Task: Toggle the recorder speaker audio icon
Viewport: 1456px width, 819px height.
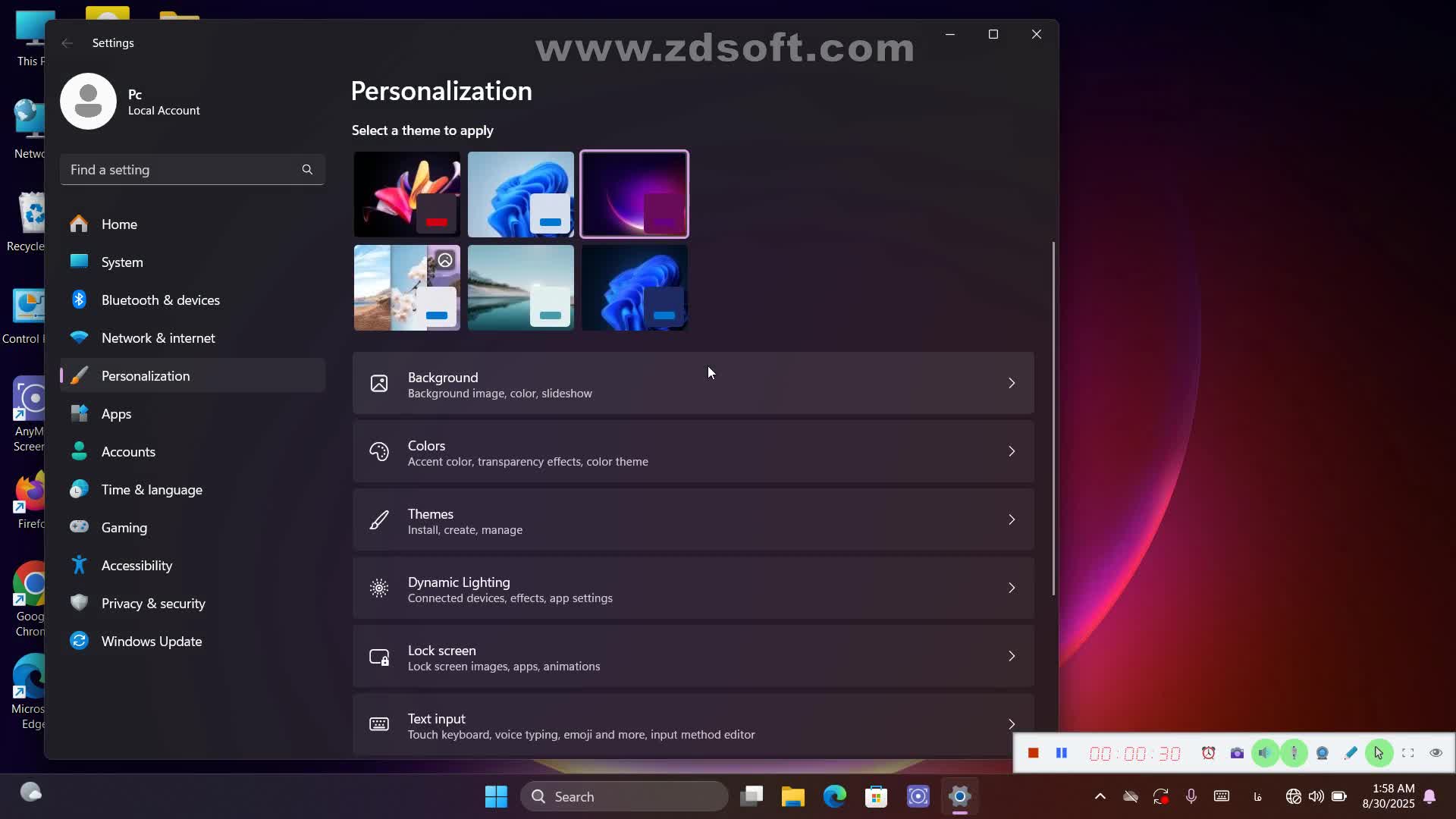Action: point(1265,753)
